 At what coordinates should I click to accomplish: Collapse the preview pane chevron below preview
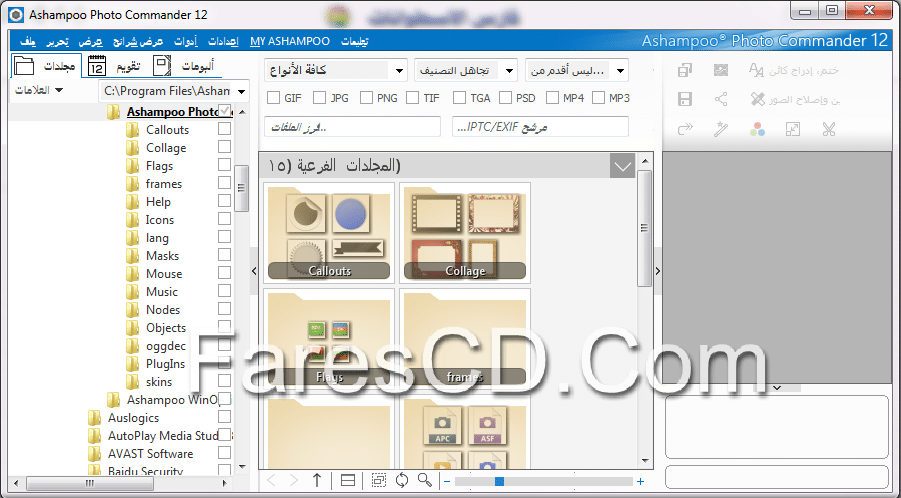[777, 388]
